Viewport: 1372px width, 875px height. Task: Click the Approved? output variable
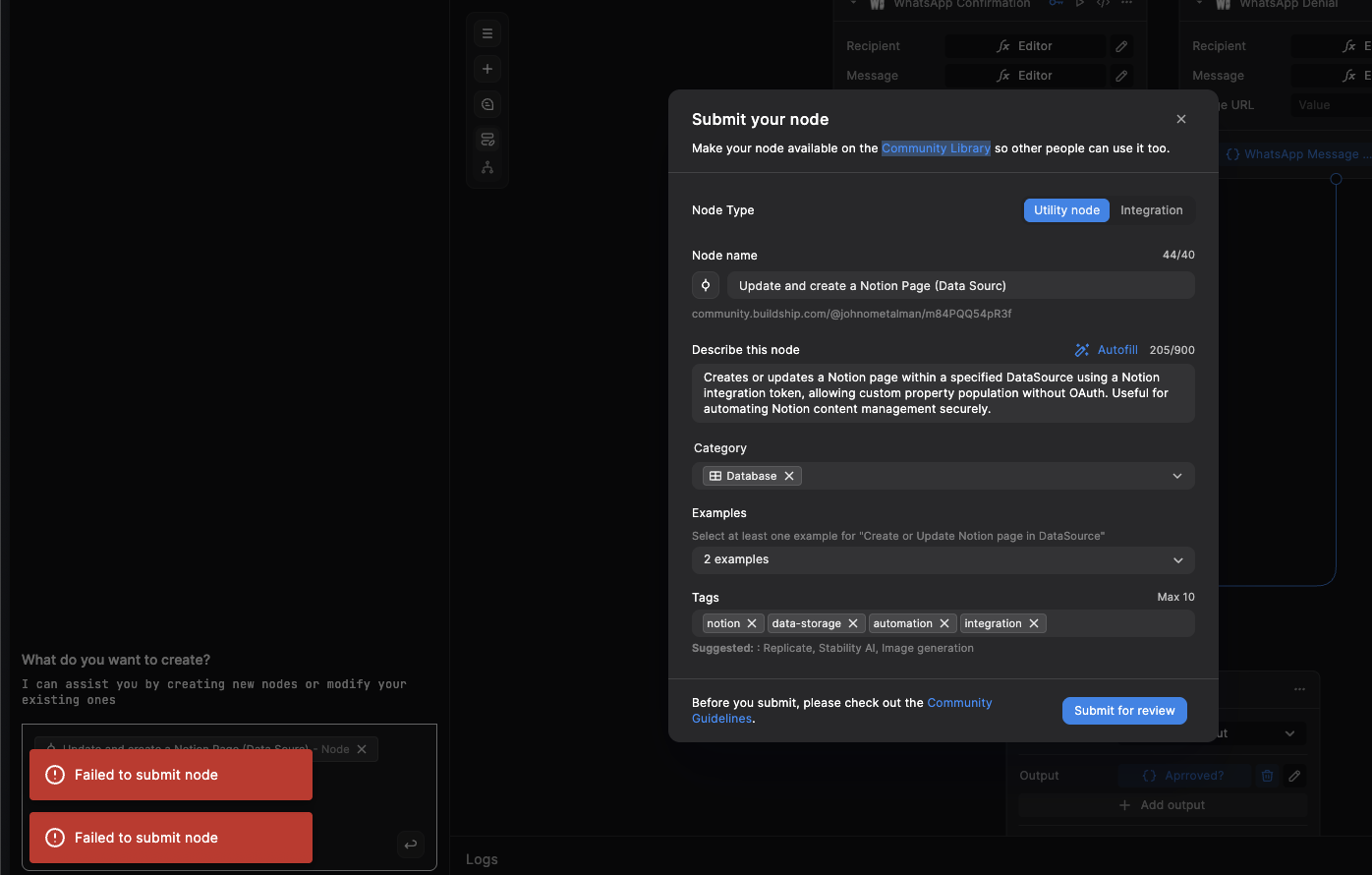point(1183,776)
